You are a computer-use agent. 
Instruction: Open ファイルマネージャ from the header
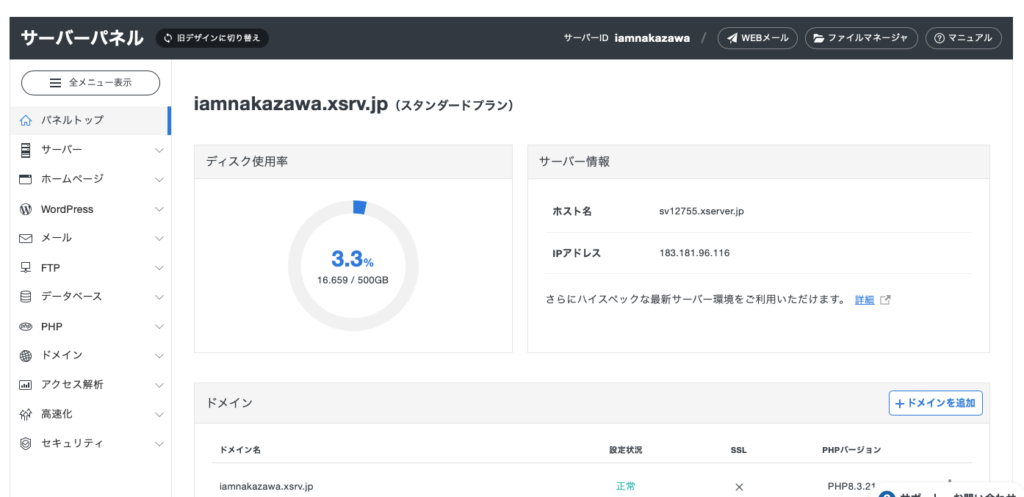(861, 38)
